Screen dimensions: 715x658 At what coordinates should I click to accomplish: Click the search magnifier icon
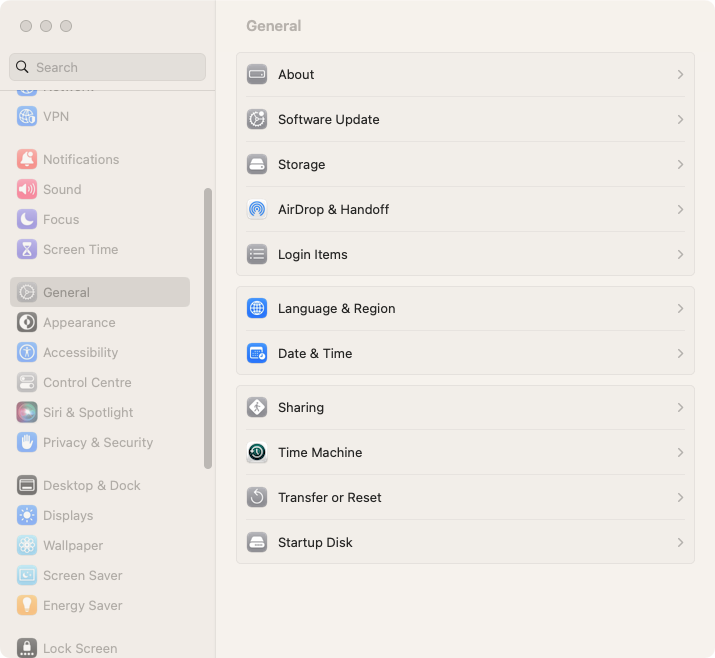coord(22,67)
